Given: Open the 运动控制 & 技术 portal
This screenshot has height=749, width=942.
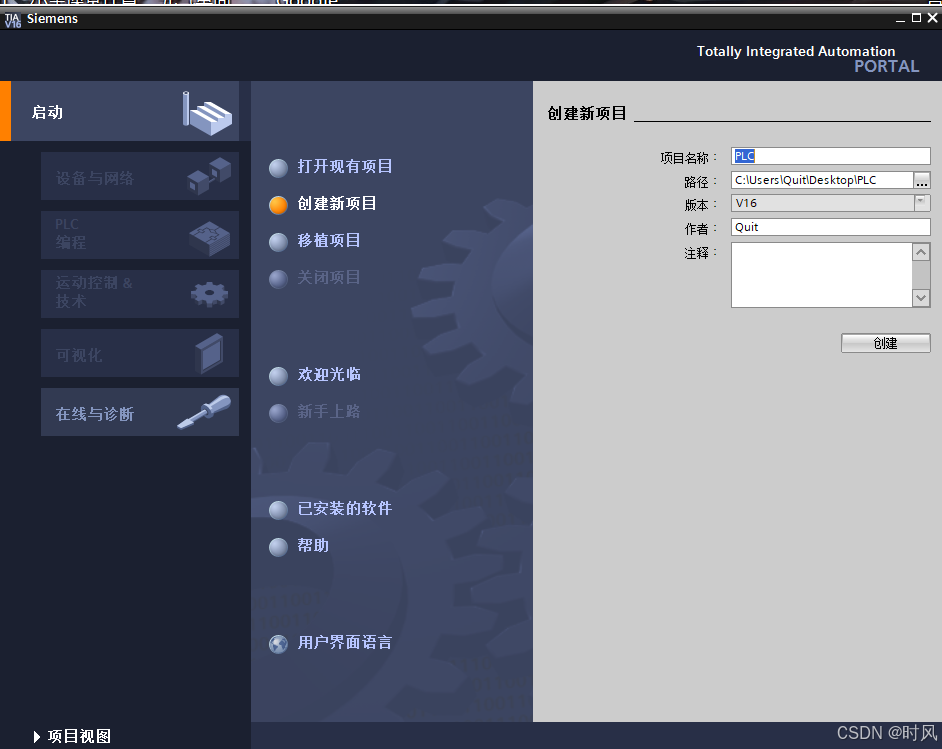Looking at the screenshot, I should pos(140,294).
